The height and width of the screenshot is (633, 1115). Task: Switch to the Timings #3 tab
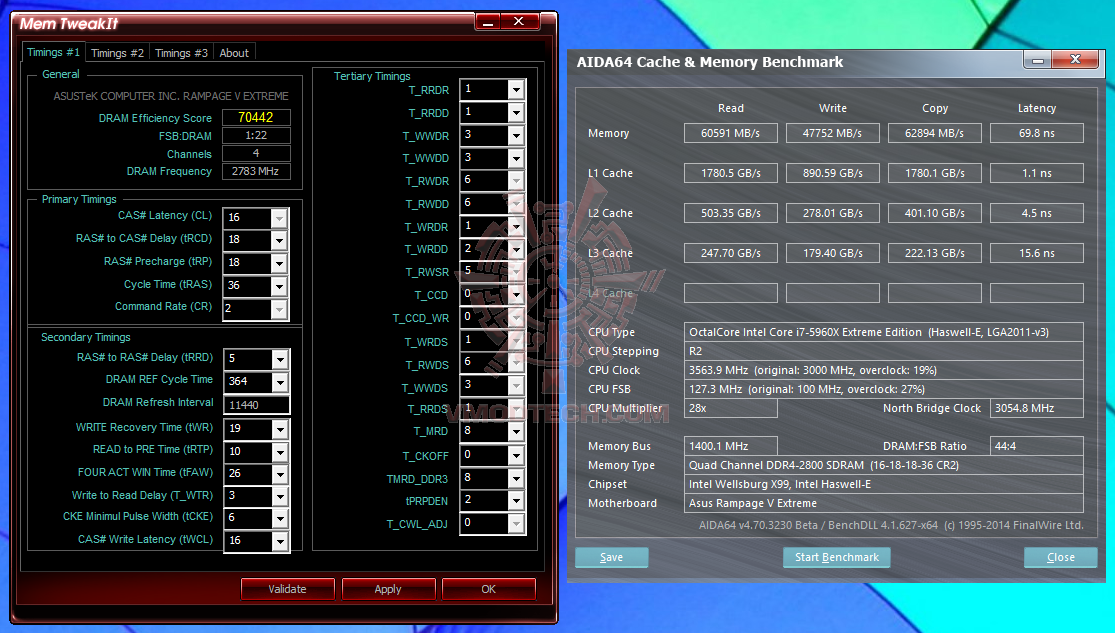[181, 53]
